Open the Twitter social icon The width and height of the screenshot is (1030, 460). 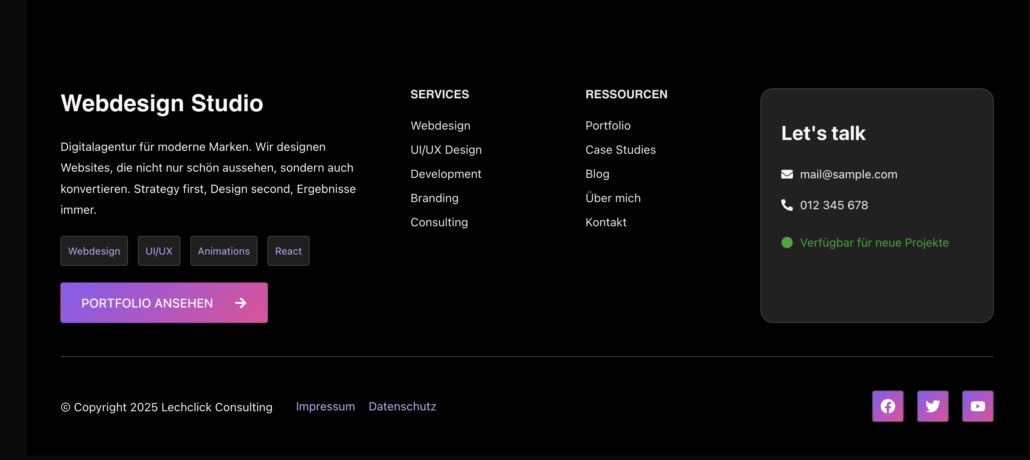933,406
